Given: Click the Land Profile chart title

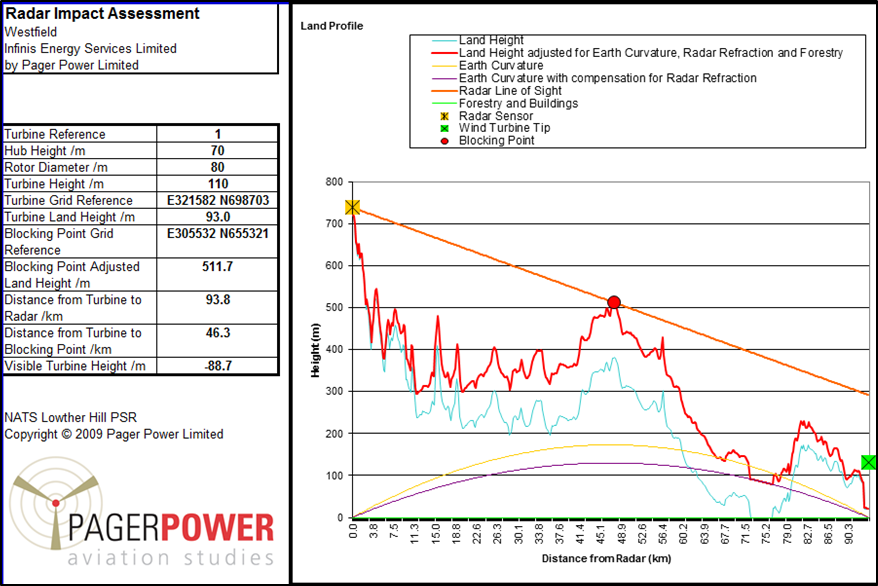Looking at the screenshot, I should coord(332,26).
